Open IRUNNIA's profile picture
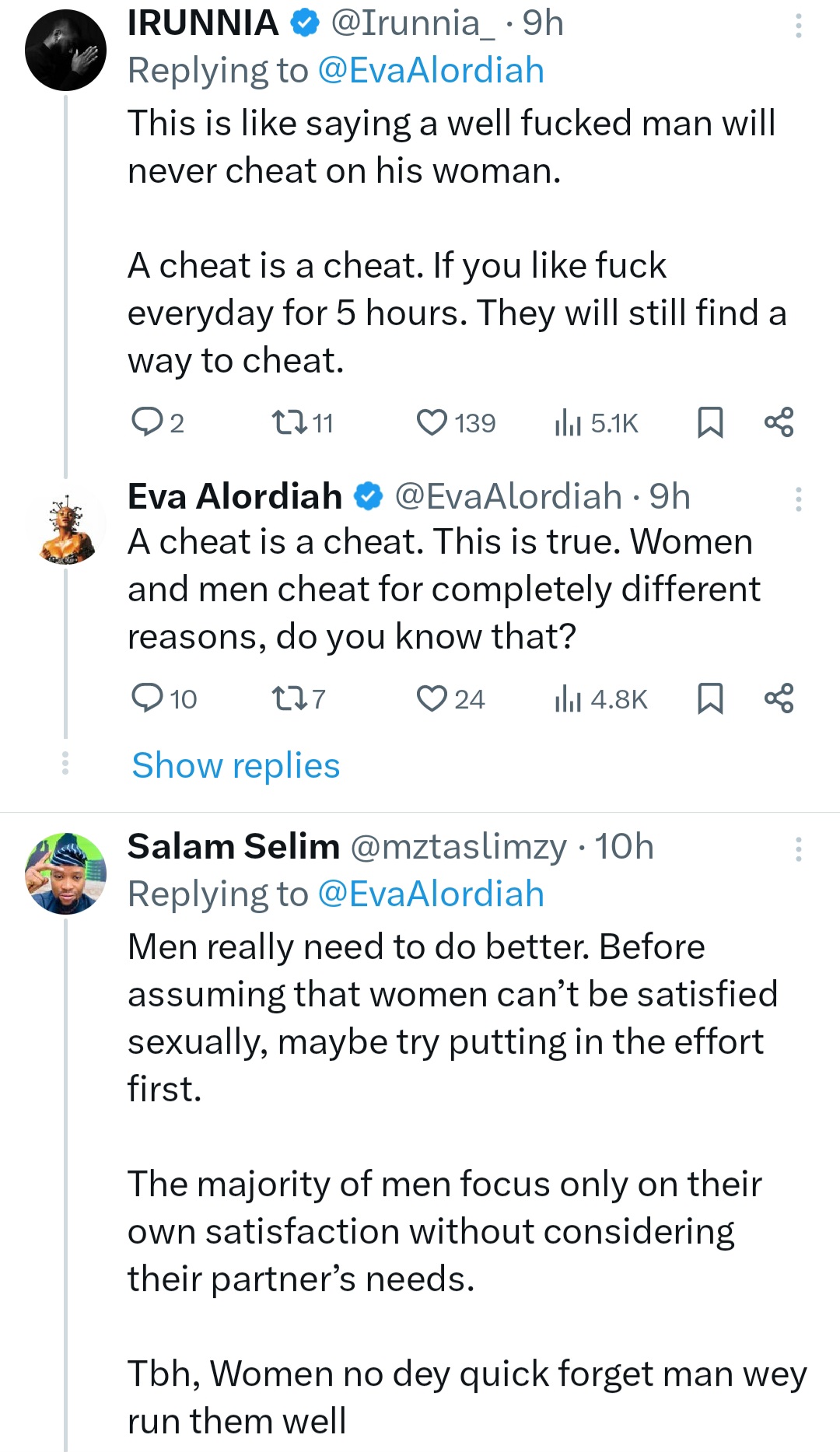Screen dimensions: 840x1452 tap(65, 51)
